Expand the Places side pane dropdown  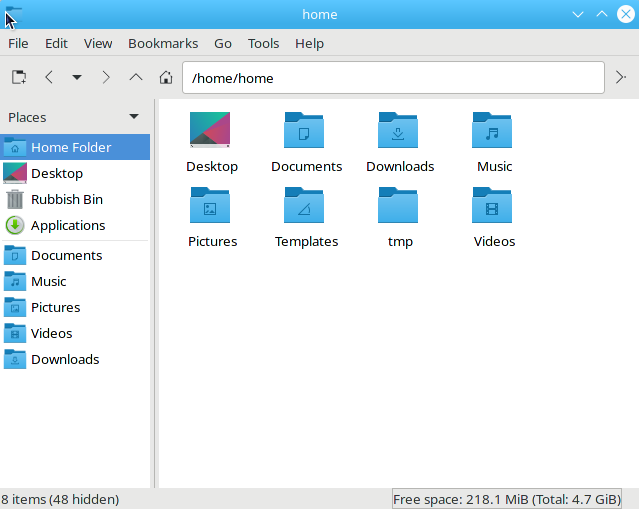[134, 117]
